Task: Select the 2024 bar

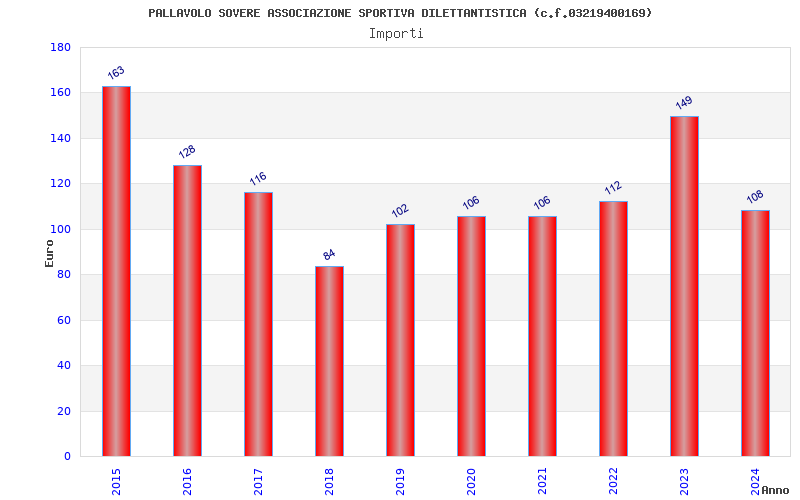Action: point(755,333)
